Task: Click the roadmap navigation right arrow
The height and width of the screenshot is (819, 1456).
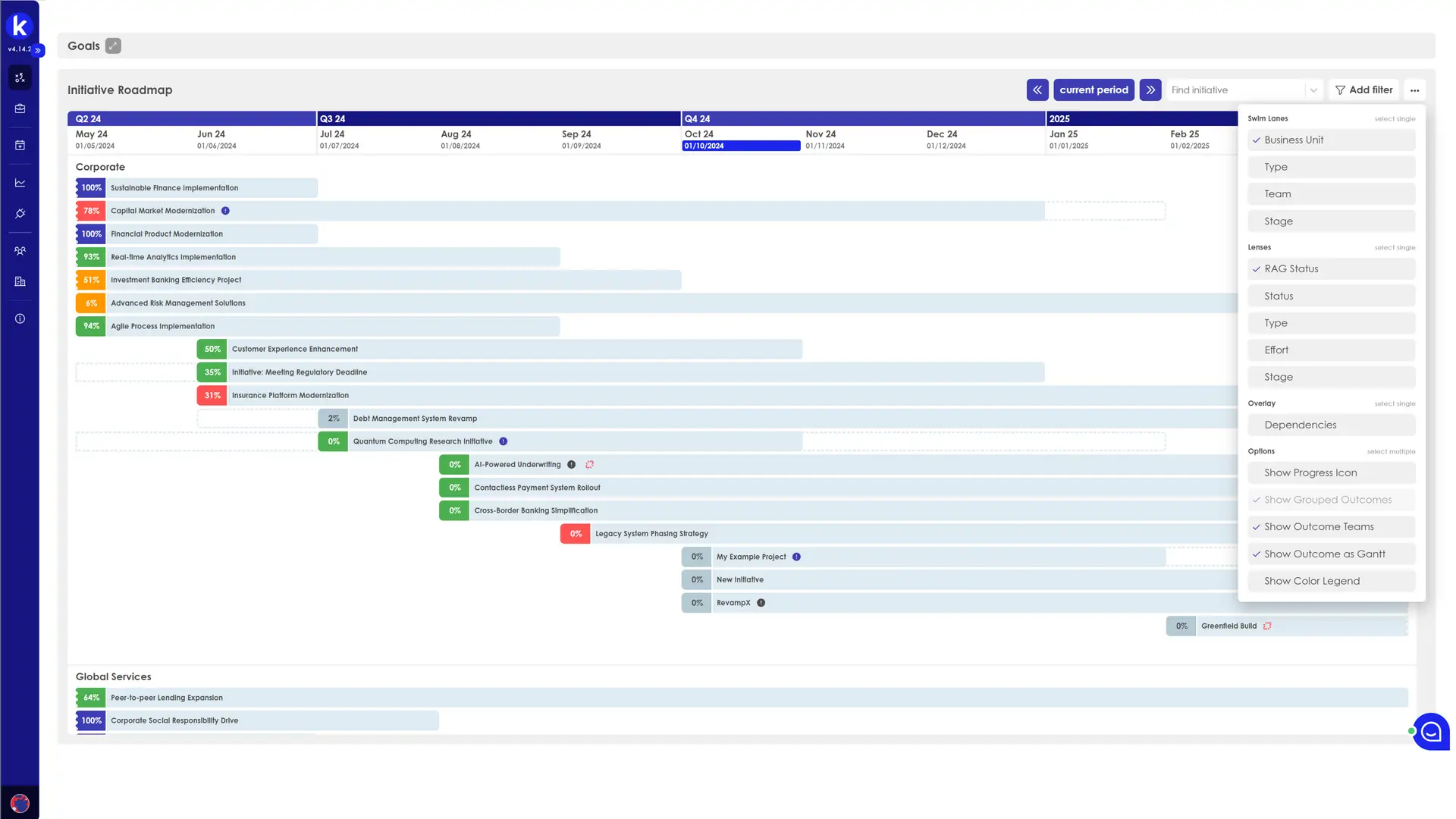Action: click(x=1151, y=90)
